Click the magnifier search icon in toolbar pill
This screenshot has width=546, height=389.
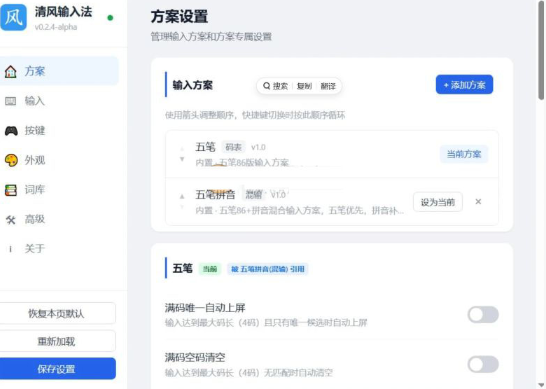(266, 86)
